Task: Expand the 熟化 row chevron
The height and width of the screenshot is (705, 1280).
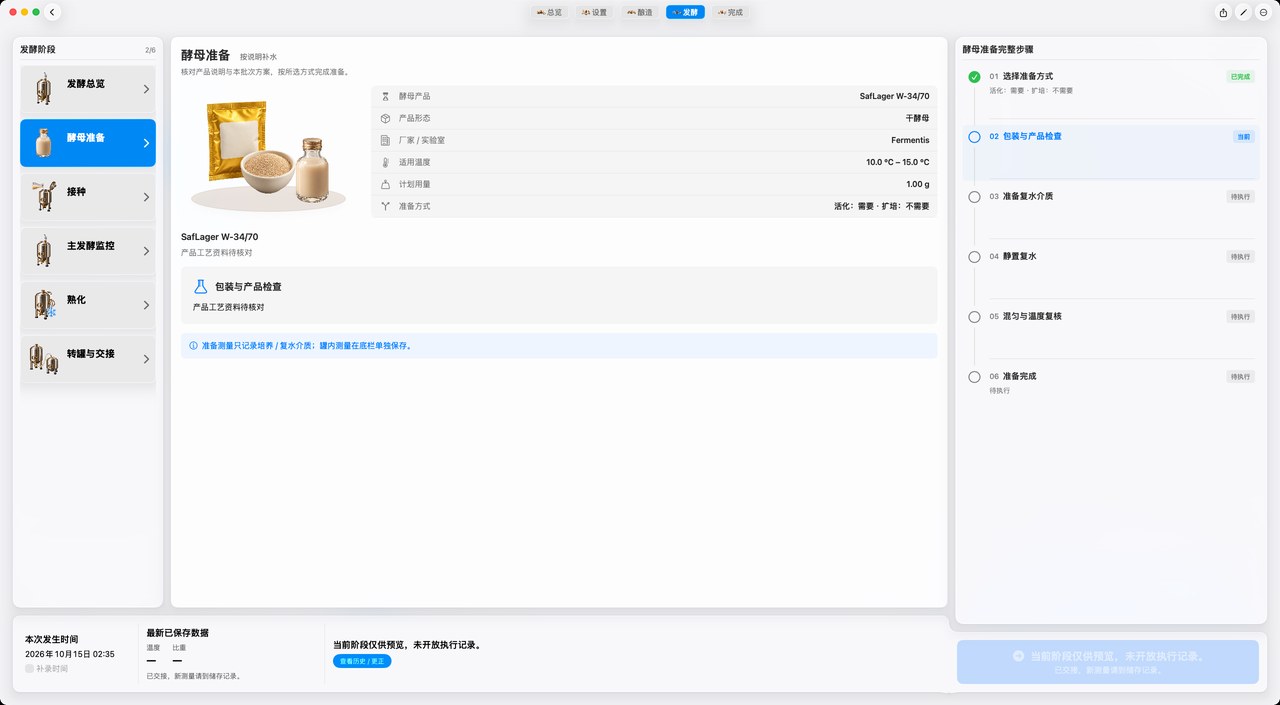Action: [x=146, y=305]
